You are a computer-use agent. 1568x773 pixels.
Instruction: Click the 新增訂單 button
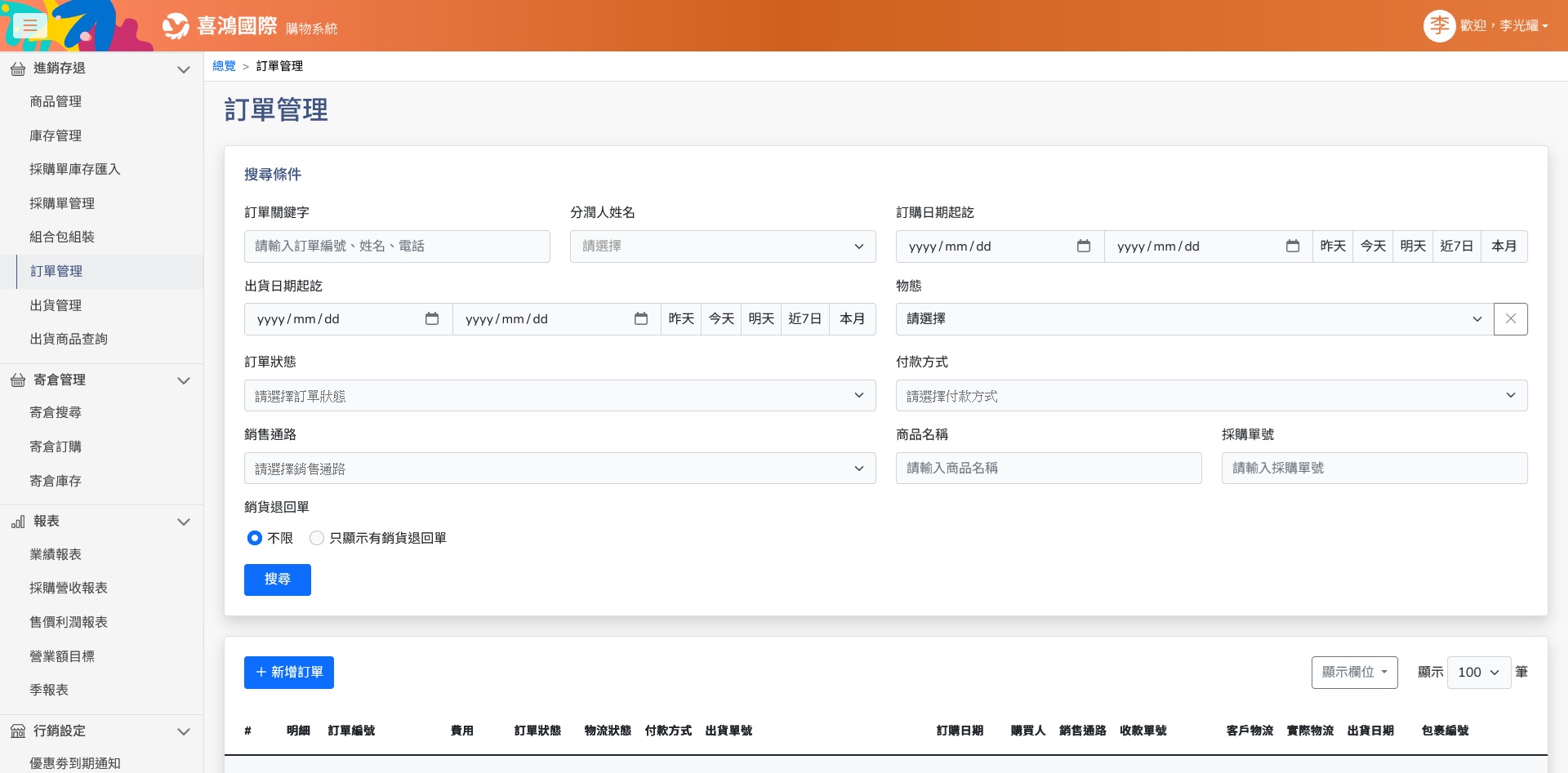click(289, 673)
